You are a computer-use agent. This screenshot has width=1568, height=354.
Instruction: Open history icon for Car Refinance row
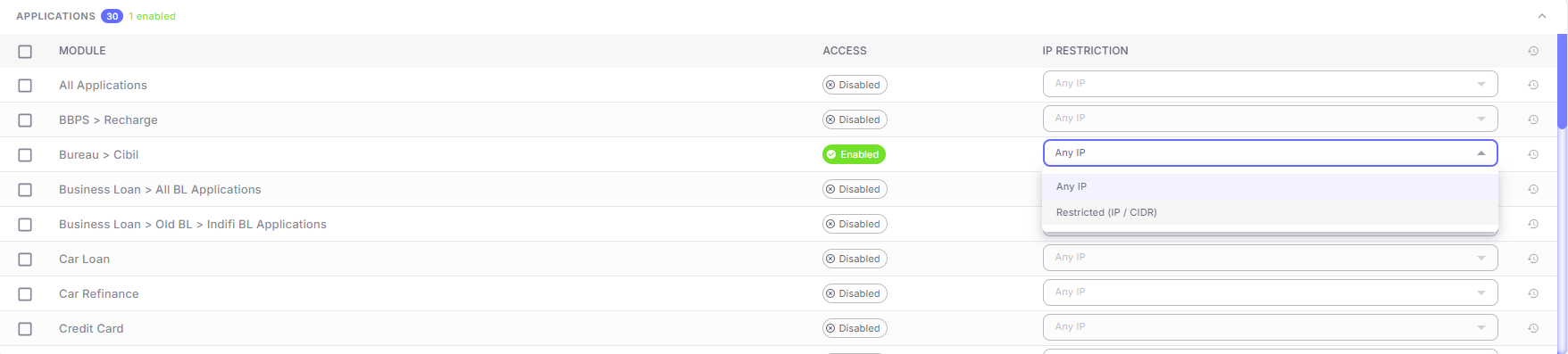click(x=1533, y=293)
